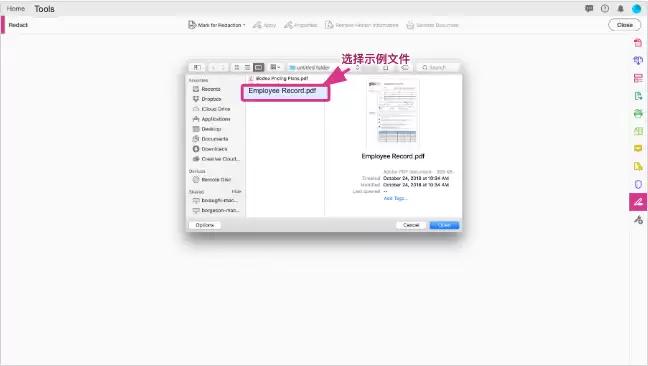
Task: Switch file dialog to column view
Action: point(259,67)
